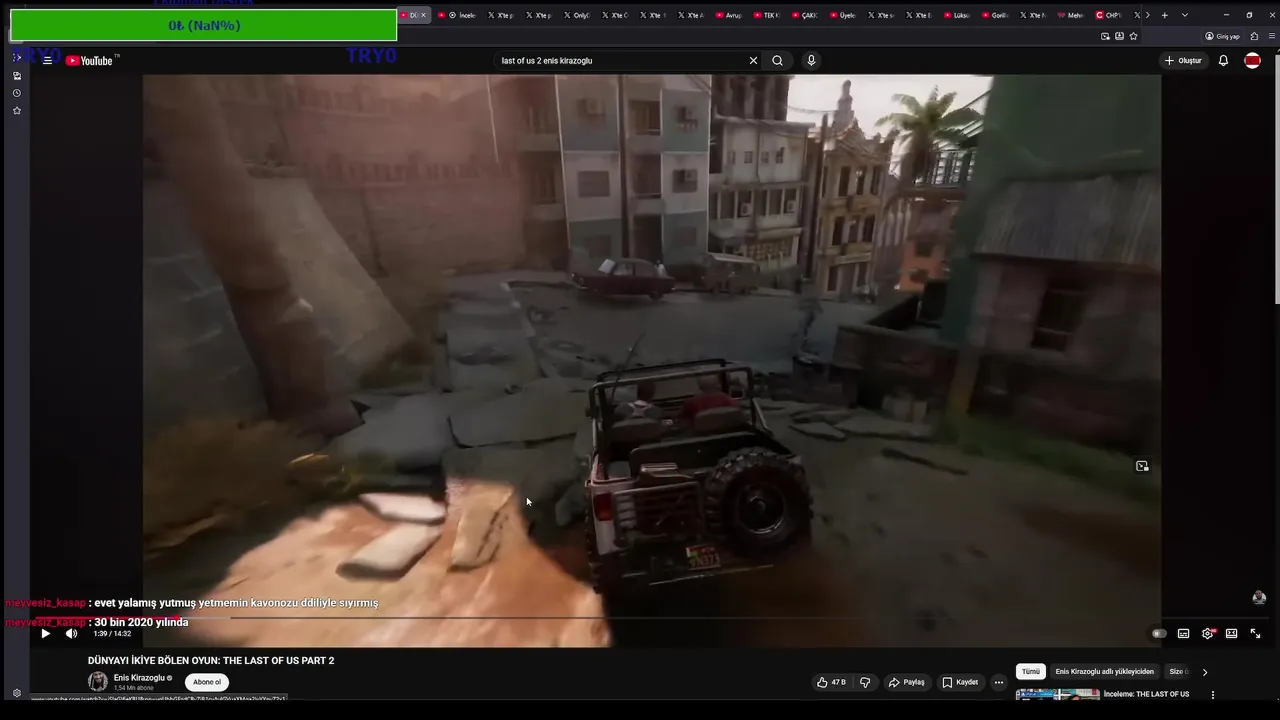The height and width of the screenshot is (720, 1280).
Task: Open the browser extensions puzzle icon
Action: click(x=1254, y=36)
